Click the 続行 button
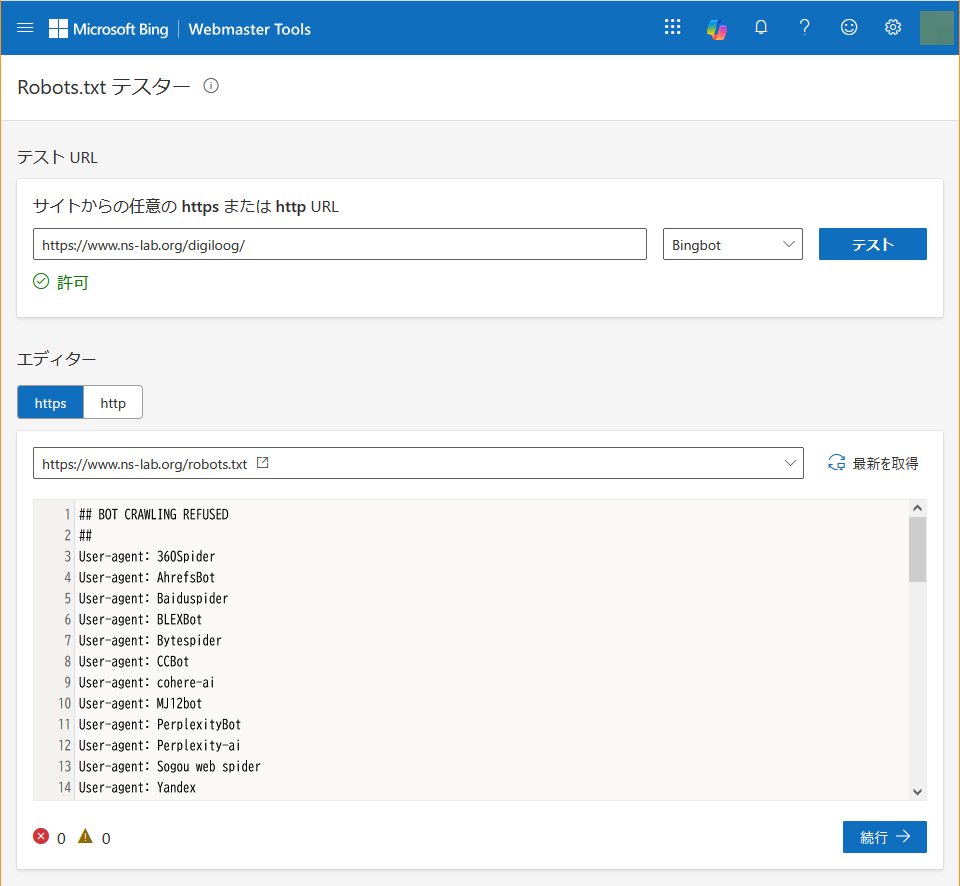This screenshot has width=960, height=886. tap(884, 837)
